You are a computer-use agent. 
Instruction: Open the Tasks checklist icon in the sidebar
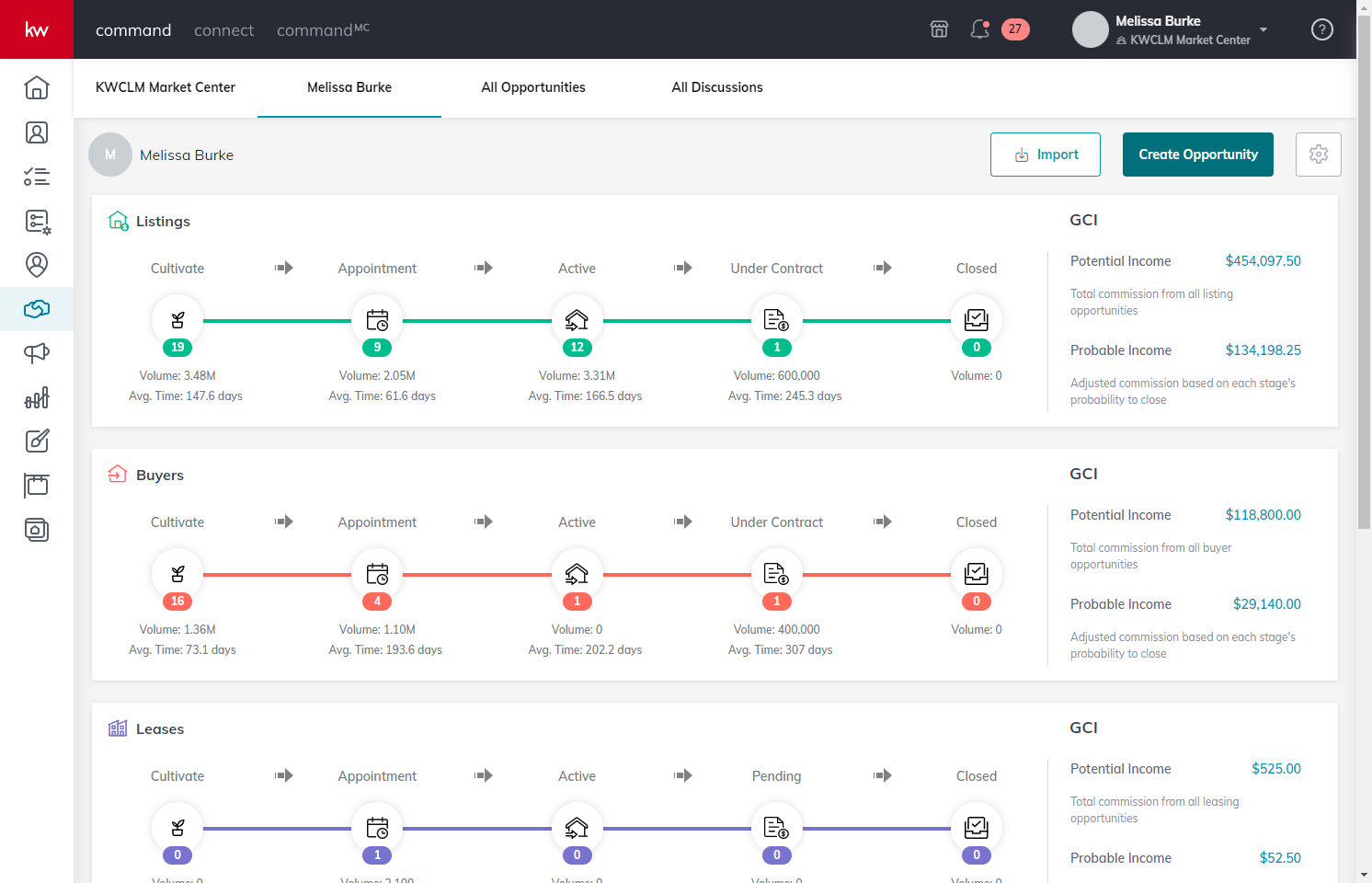(37, 177)
